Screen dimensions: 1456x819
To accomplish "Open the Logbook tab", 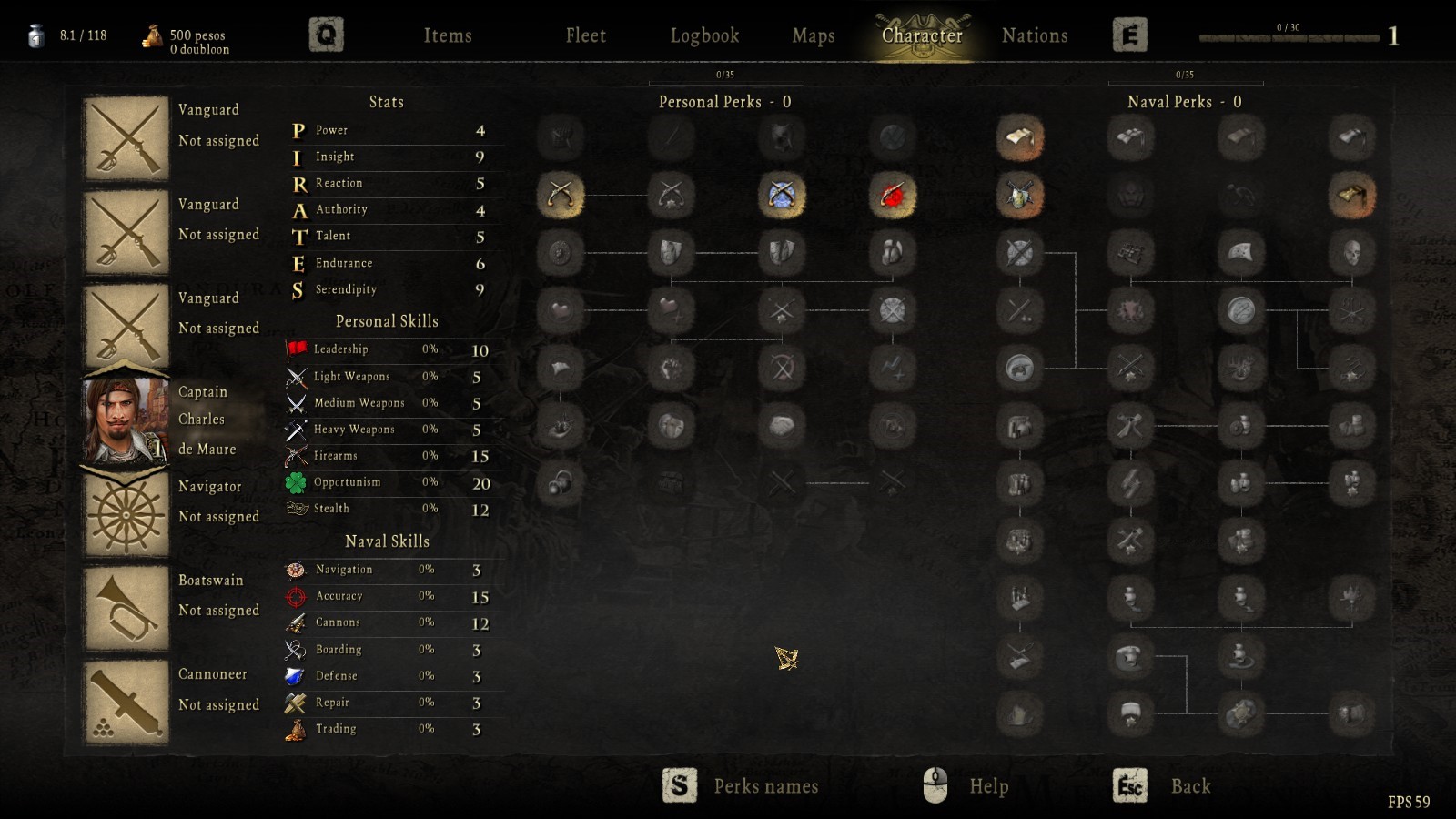I will [704, 35].
